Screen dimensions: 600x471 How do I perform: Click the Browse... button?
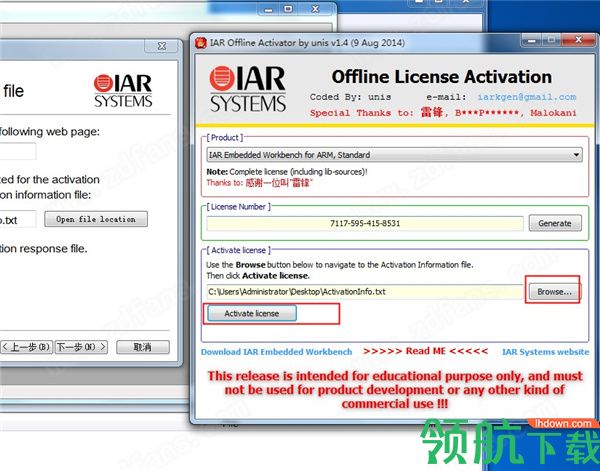click(x=554, y=292)
